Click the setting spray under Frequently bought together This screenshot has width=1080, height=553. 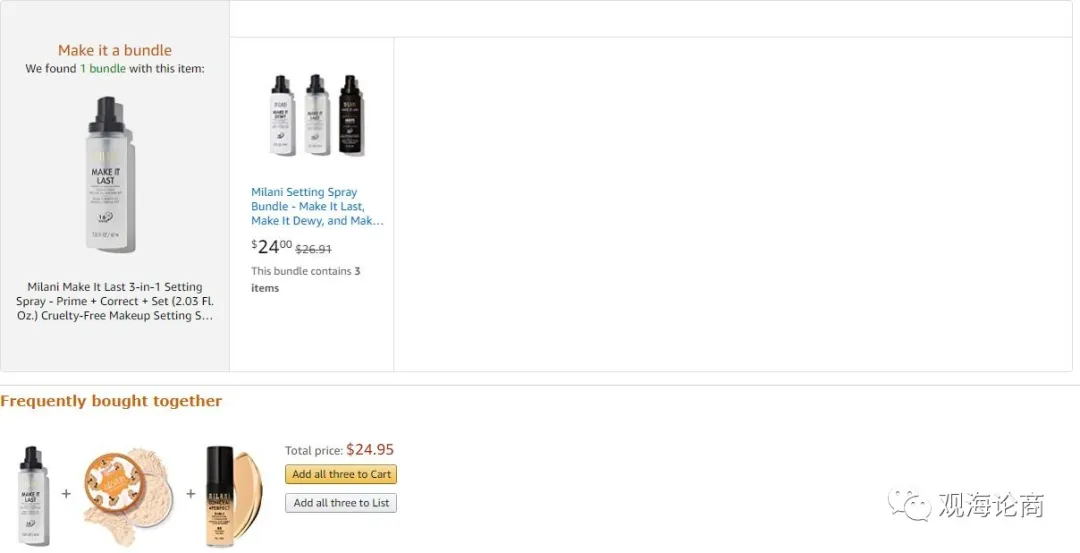click(34, 496)
